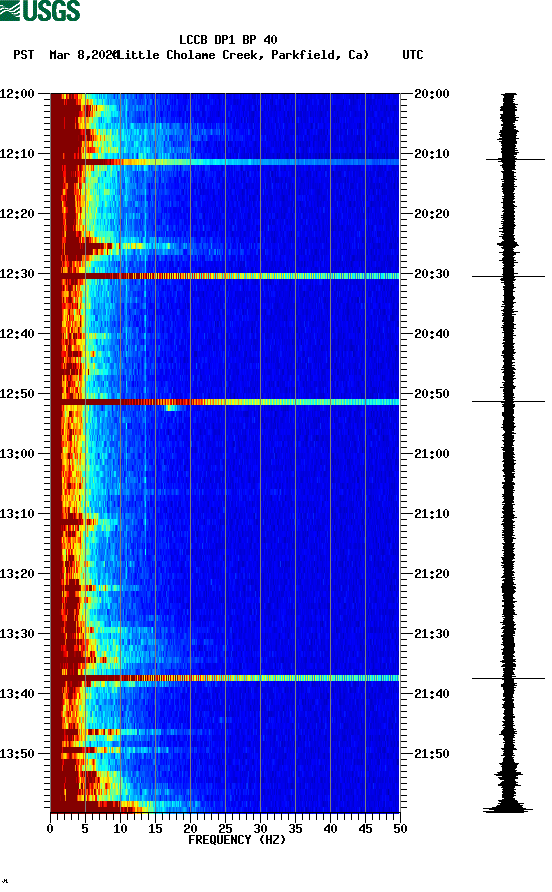Click the '20' frequency axis tick label
The image size is (552, 892).
point(190,829)
